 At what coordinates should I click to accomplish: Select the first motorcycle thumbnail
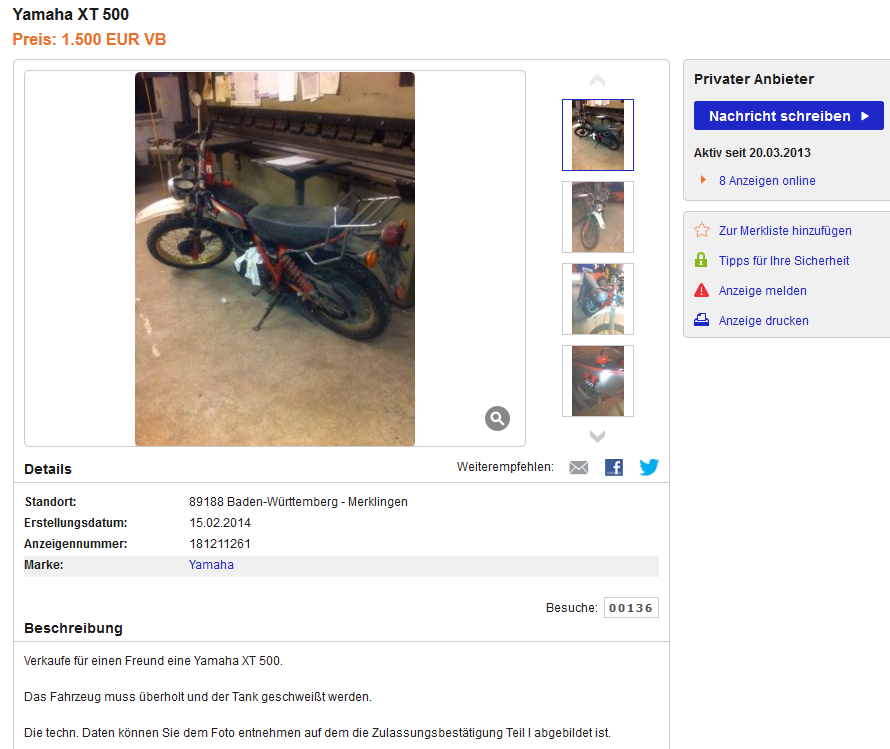[598, 135]
